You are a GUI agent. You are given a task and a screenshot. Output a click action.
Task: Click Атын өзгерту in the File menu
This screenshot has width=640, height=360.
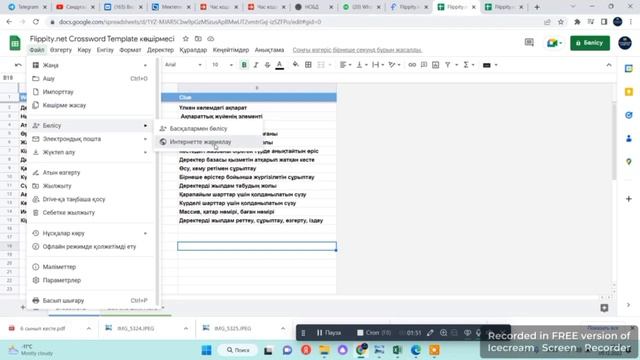(x=91, y=173)
